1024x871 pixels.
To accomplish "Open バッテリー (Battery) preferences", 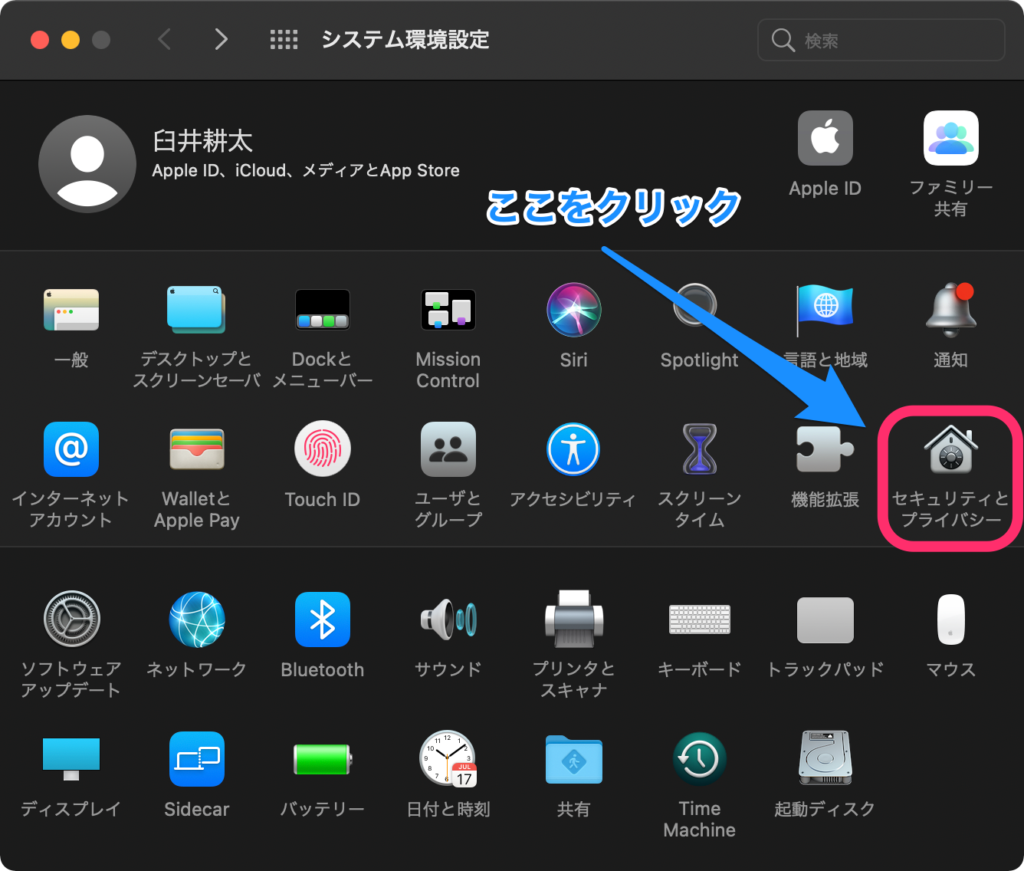I will click(x=322, y=759).
